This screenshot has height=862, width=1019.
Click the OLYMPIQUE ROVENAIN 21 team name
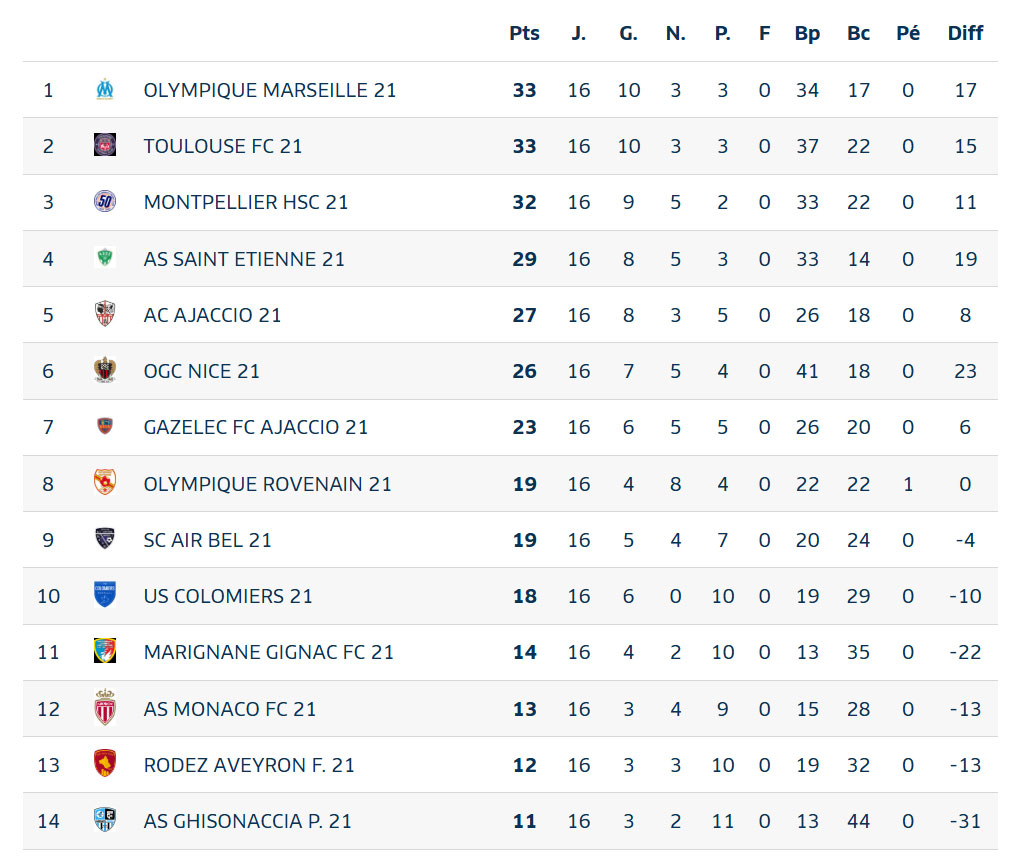267,484
